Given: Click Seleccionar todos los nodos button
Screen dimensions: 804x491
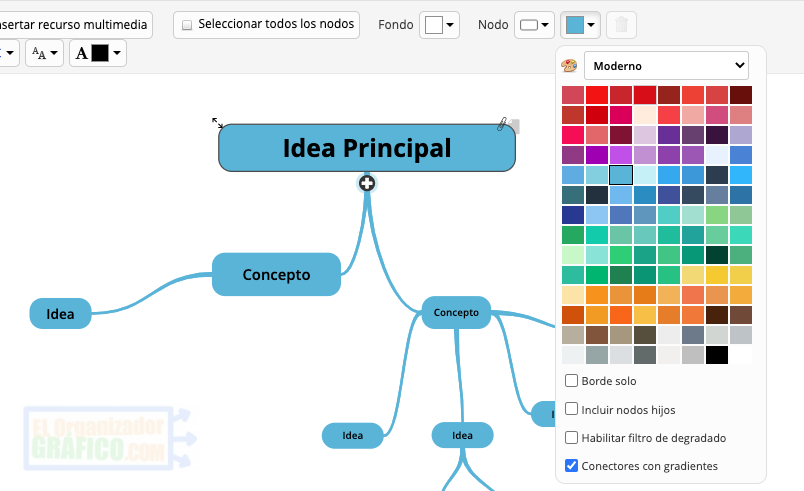Looking at the screenshot, I should coord(267,24).
